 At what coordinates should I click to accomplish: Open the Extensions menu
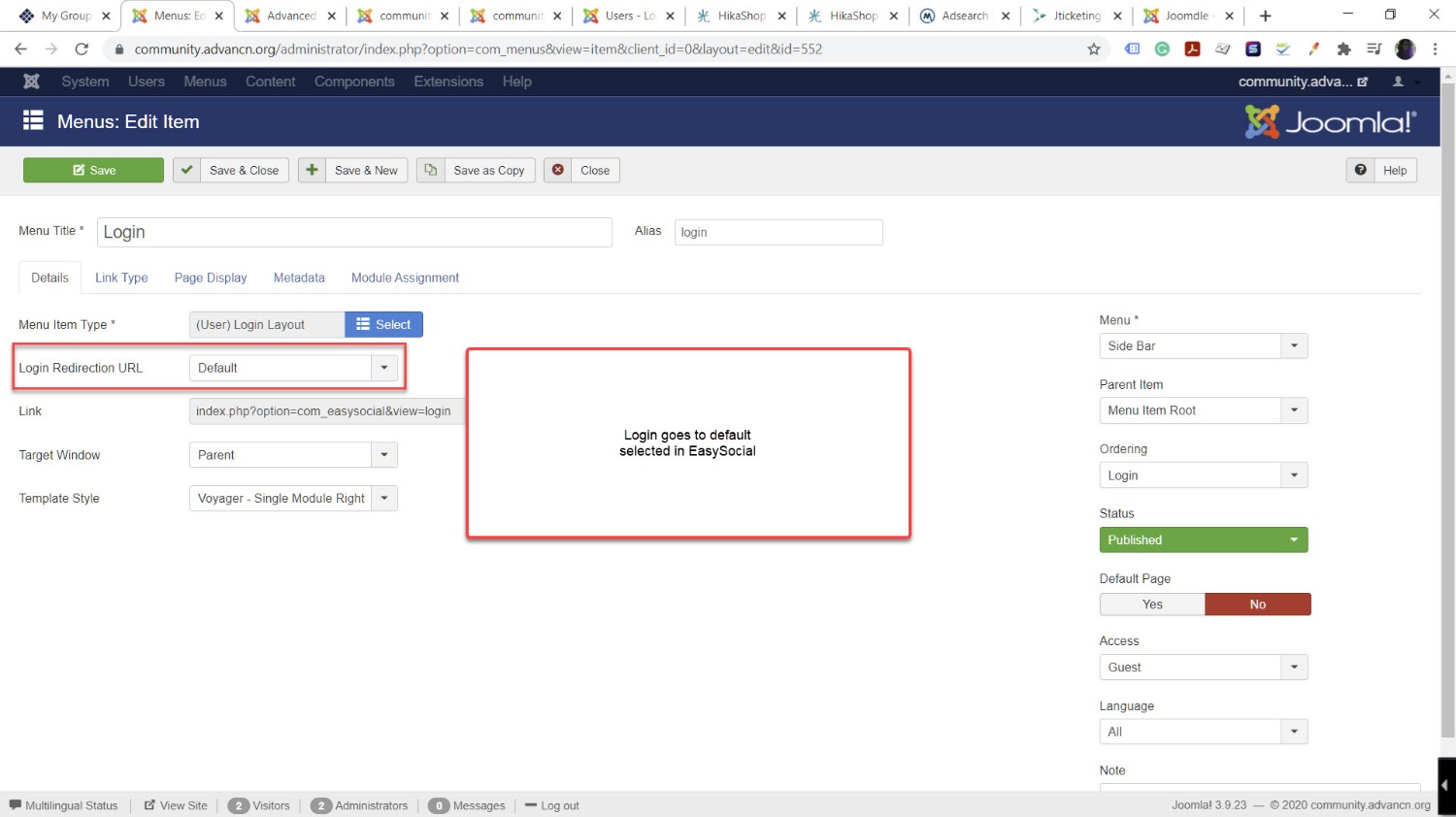tap(447, 82)
